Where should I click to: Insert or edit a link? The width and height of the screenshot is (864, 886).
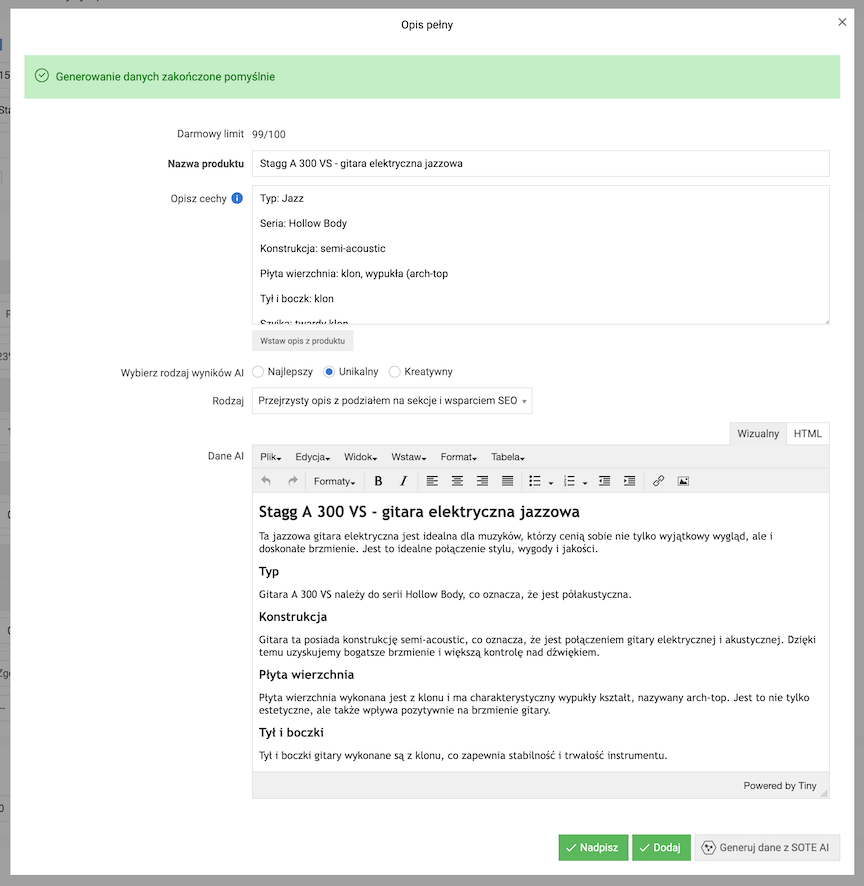658,481
